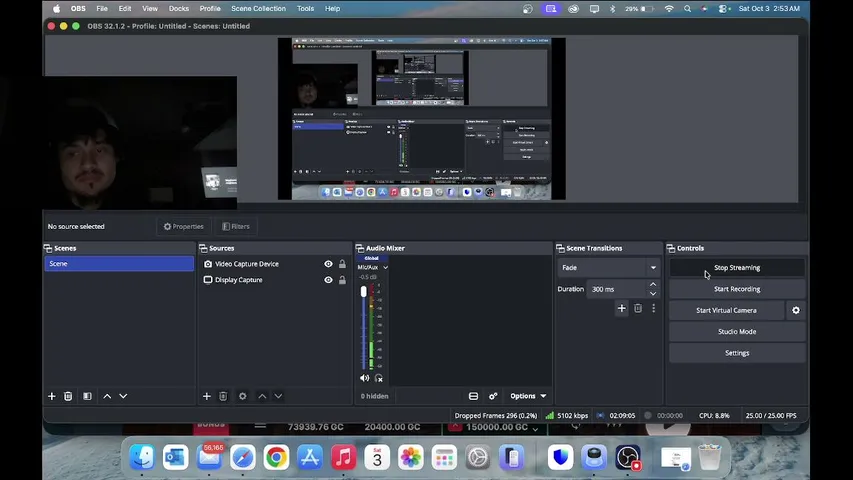Mute the Mic/Aux channel with speaker icon
This screenshot has width=853, height=480.
coord(364,378)
